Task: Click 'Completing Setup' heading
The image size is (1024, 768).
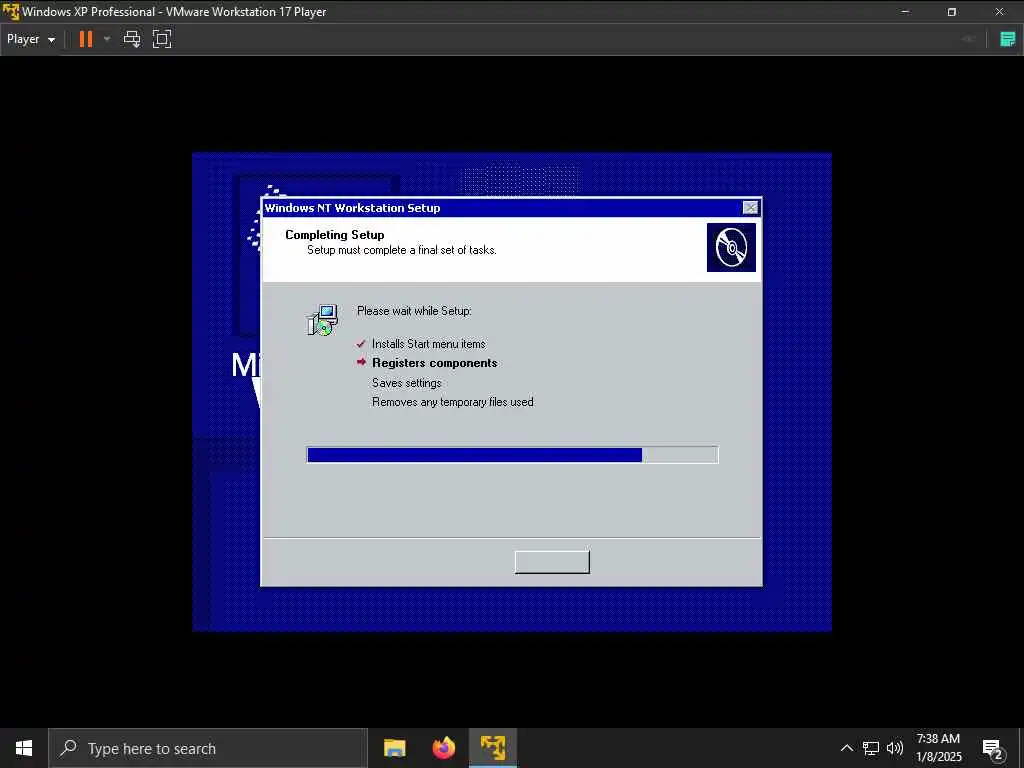Action: tap(334, 234)
